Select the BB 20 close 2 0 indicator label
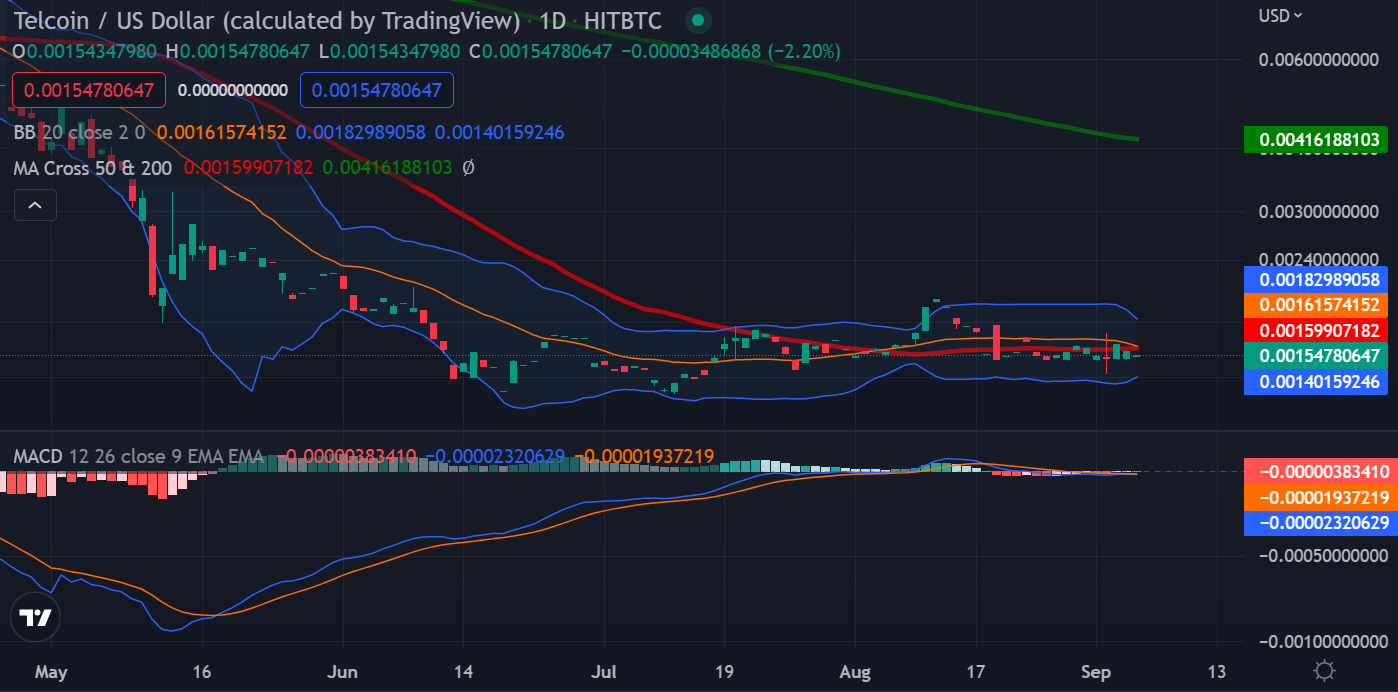Image resolution: width=1398 pixels, height=692 pixels. point(80,132)
